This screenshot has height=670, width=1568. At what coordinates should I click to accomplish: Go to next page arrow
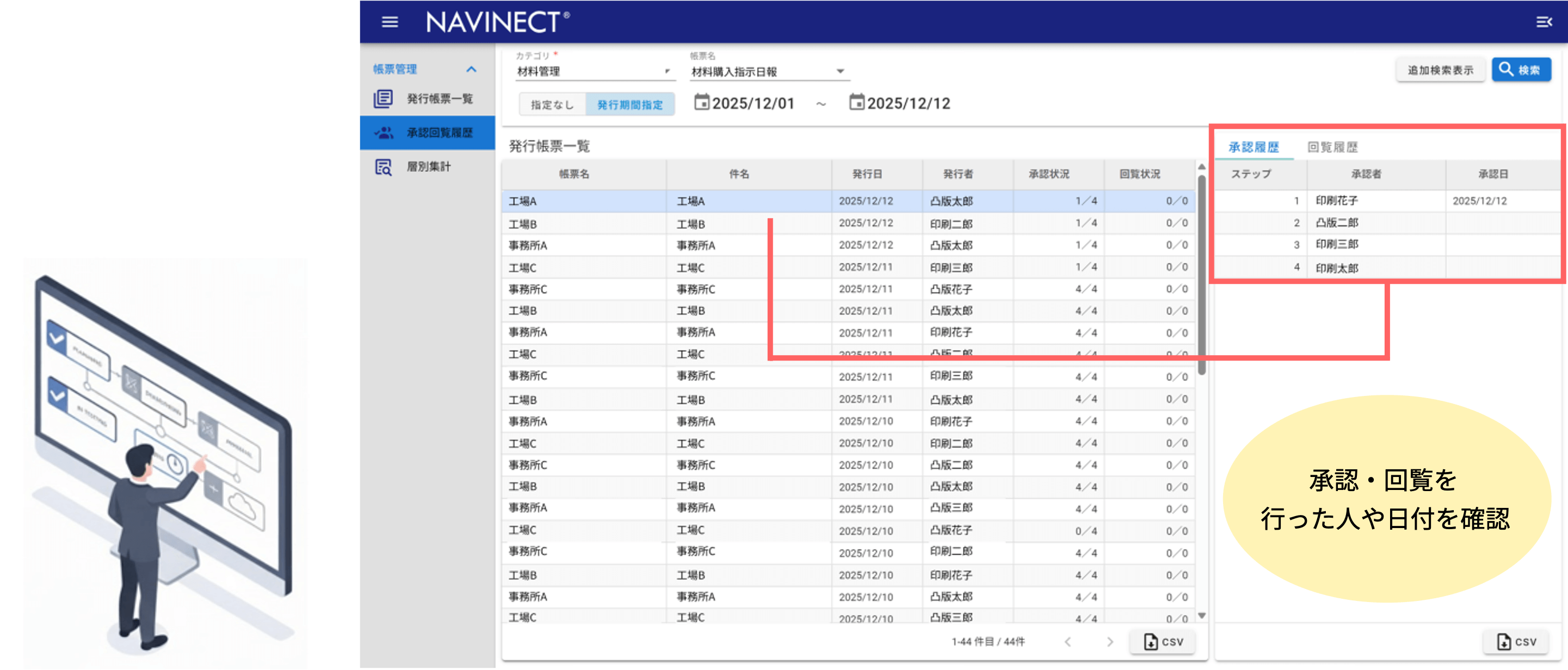pos(1110,641)
